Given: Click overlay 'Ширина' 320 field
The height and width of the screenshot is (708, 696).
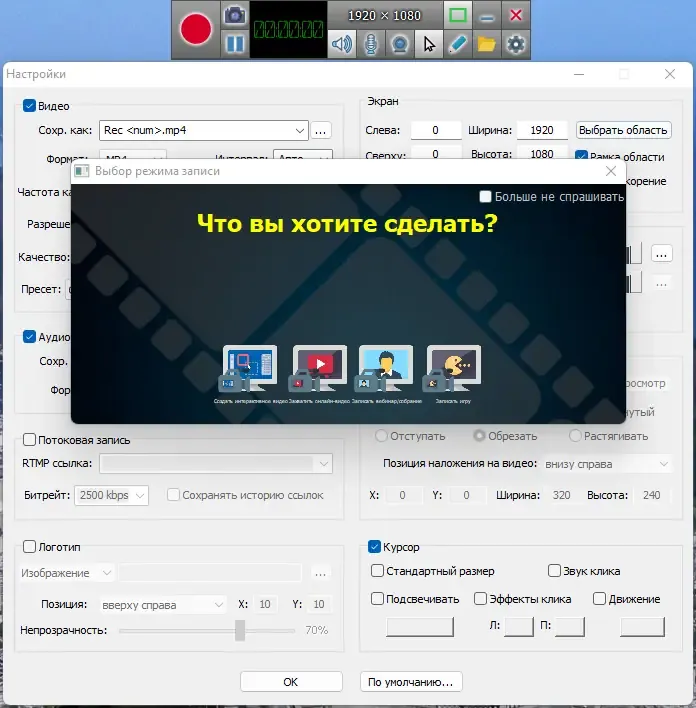Looking at the screenshot, I should 562,495.
